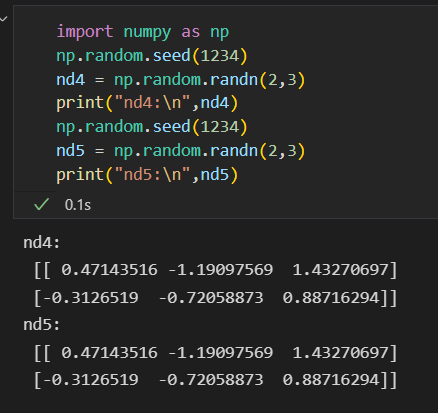The width and height of the screenshot is (438, 413).
Task: Click the nd5: output label
Action: pyautogui.click(x=42, y=324)
